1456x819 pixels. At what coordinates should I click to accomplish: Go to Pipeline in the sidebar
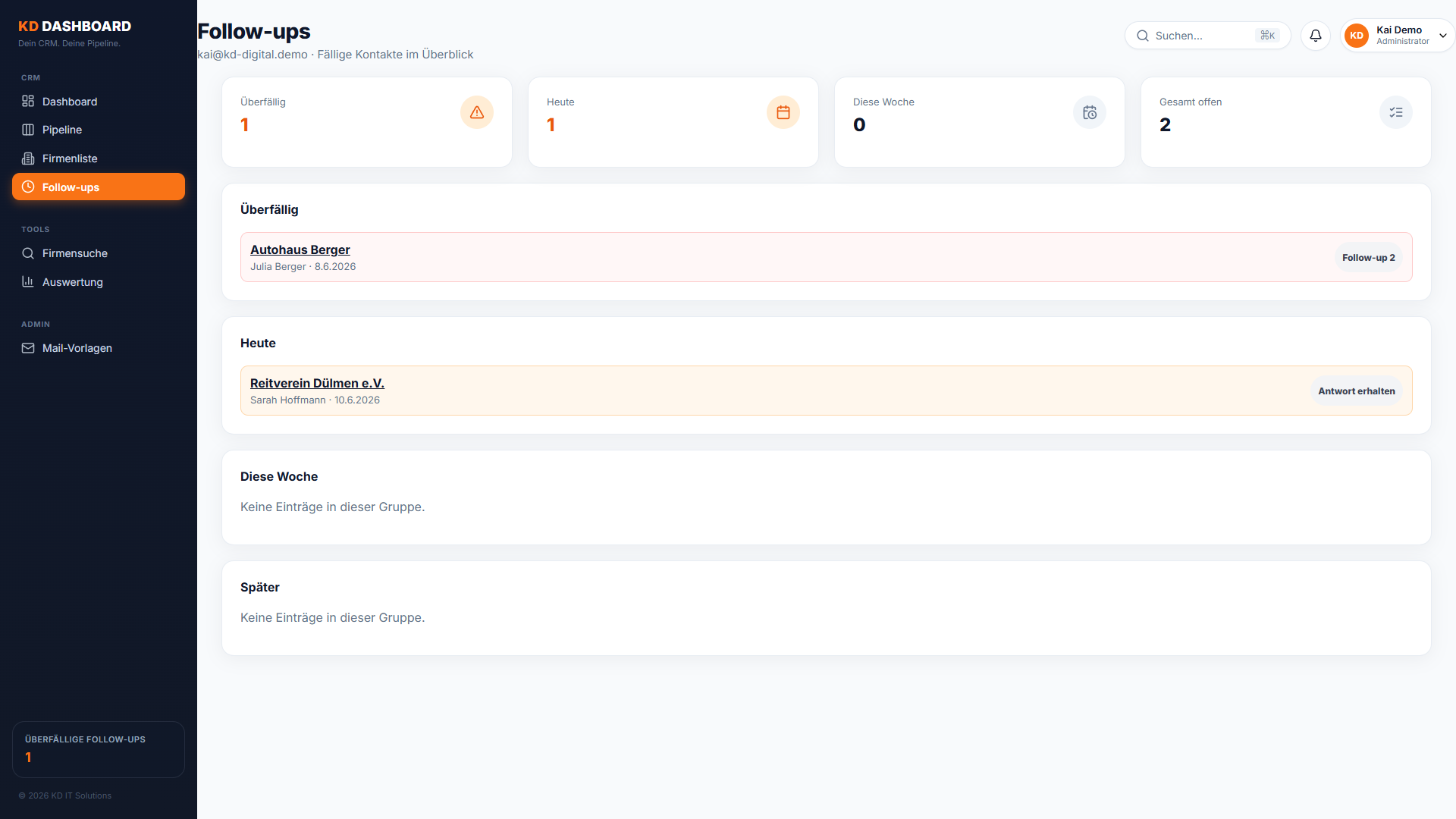99,130
